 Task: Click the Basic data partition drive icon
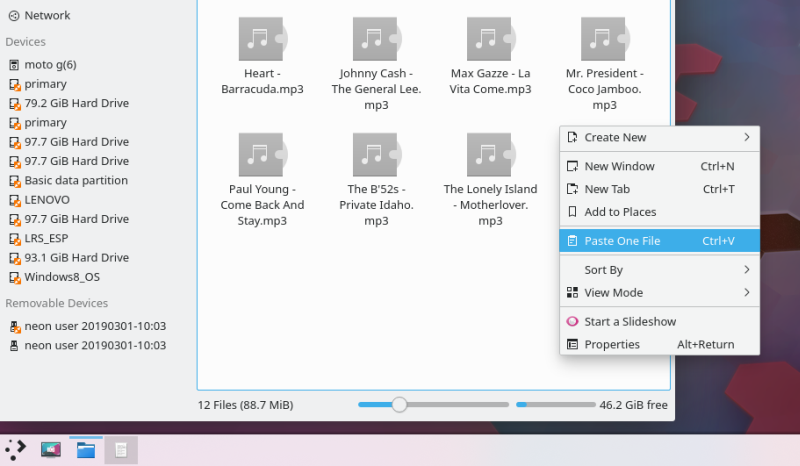point(14,181)
